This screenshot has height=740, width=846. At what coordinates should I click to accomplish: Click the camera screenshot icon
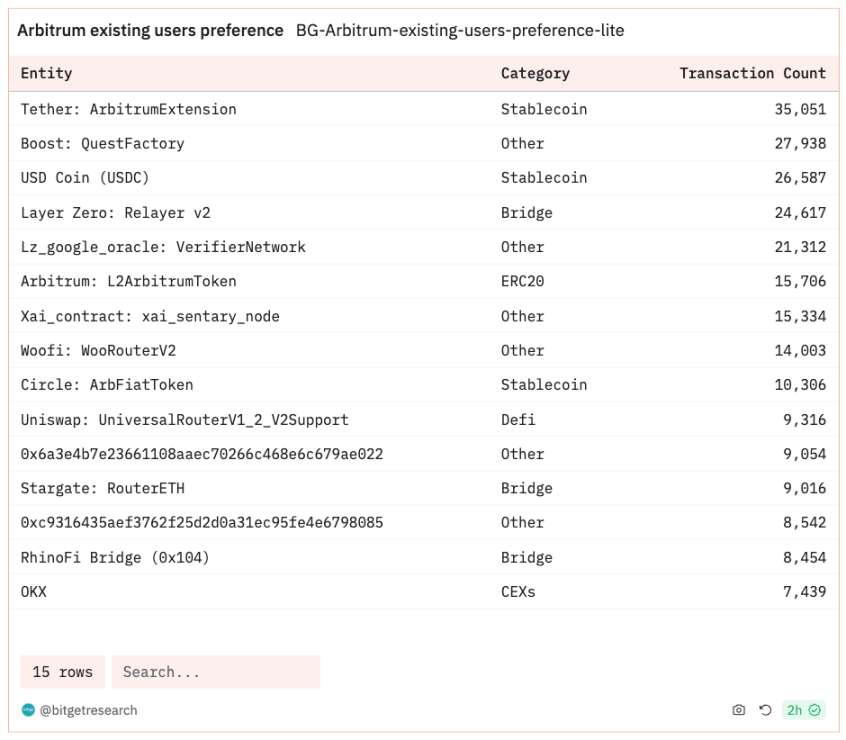(738, 710)
